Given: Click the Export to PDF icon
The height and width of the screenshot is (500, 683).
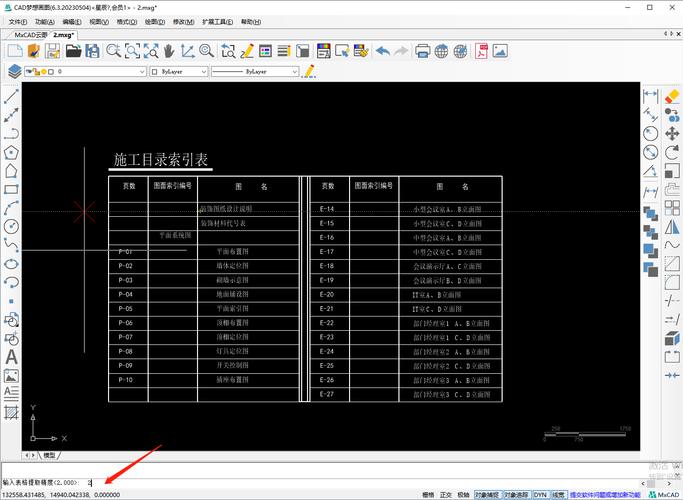Looking at the screenshot, I should click(482, 50).
